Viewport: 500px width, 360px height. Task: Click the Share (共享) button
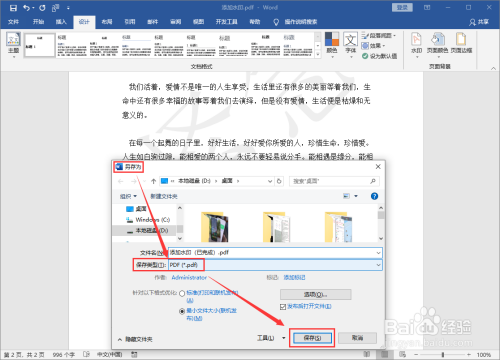click(479, 22)
